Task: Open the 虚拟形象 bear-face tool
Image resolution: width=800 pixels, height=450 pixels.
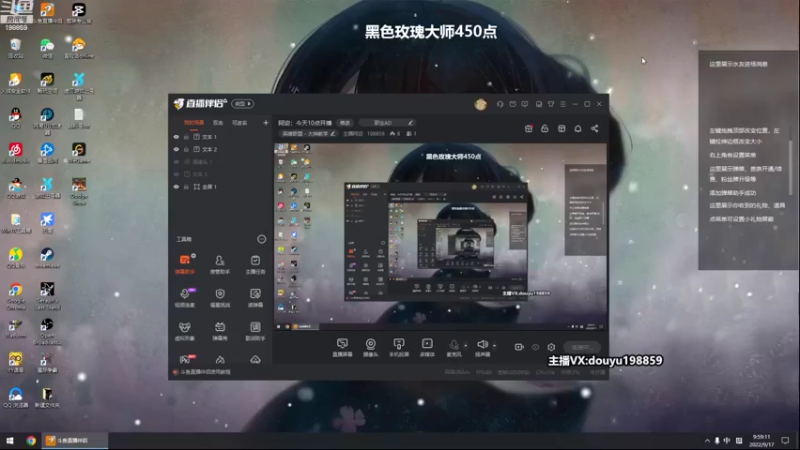Action: coord(185,331)
